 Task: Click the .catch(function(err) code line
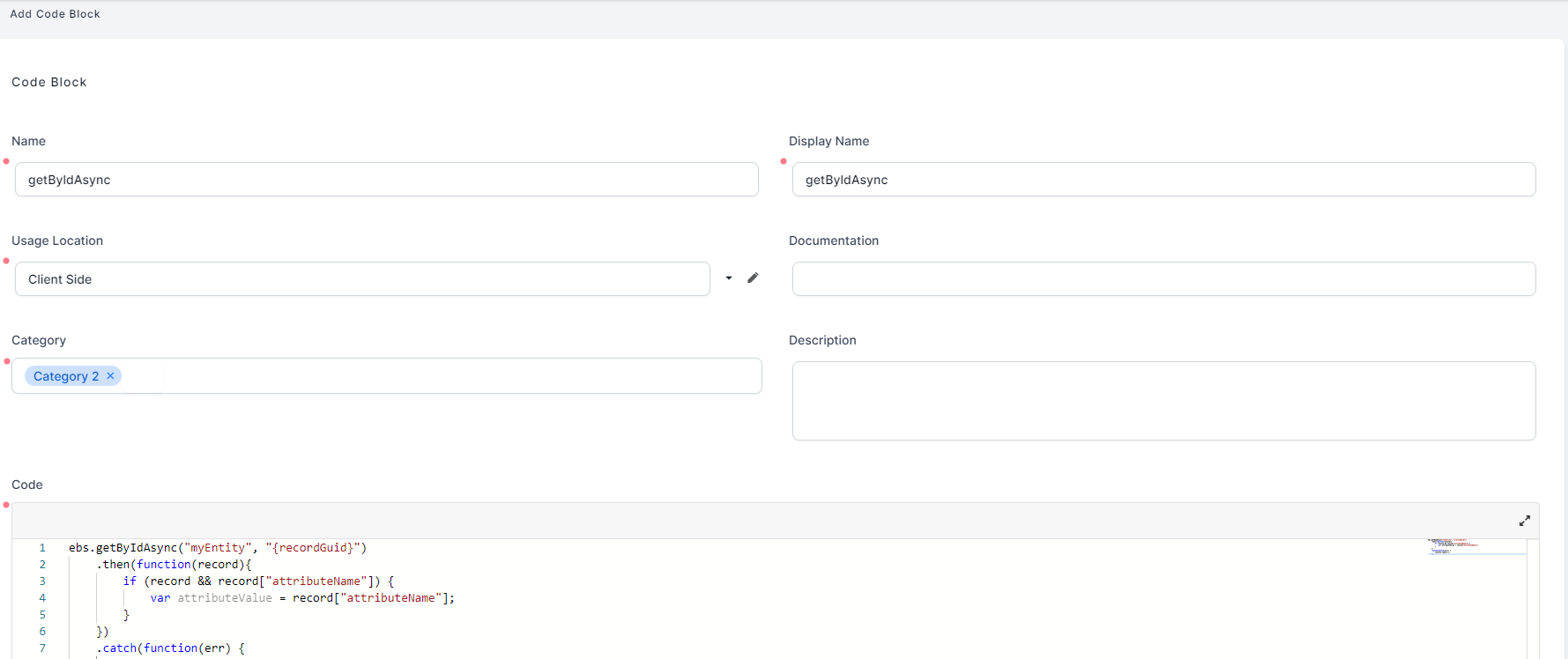[x=170, y=648]
